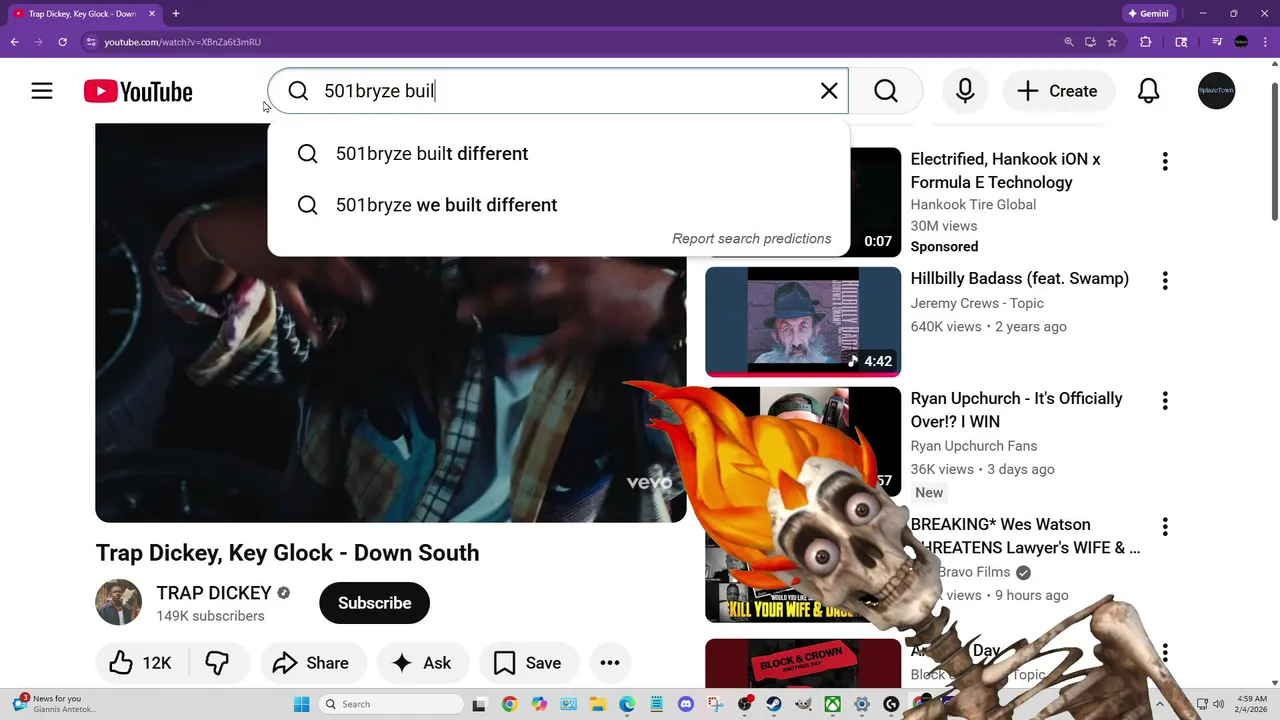This screenshot has width=1280, height=720.
Task: Open Microsoft Edge from taskbar
Action: pyautogui.click(x=627, y=704)
